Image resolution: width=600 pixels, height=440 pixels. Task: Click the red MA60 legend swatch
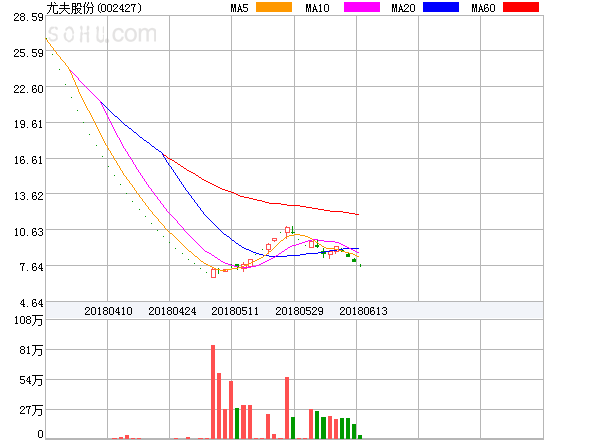tap(521, 7)
